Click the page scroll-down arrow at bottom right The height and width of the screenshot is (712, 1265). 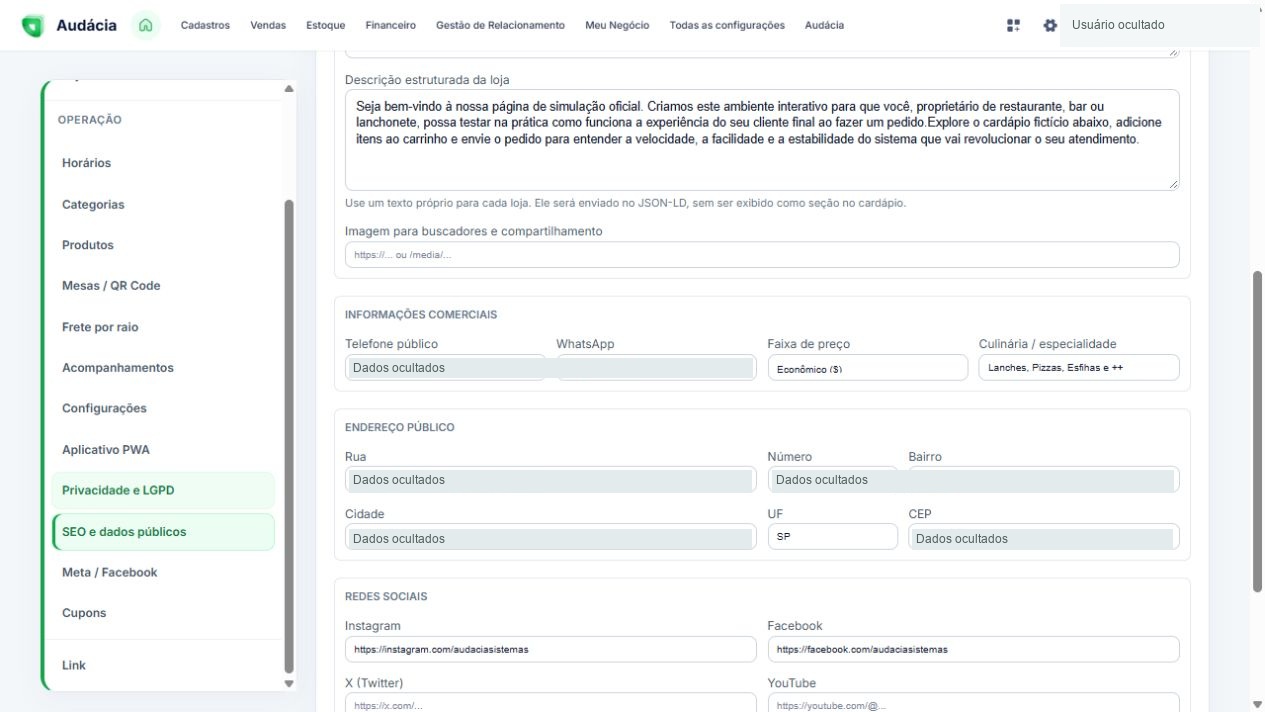click(x=1257, y=704)
